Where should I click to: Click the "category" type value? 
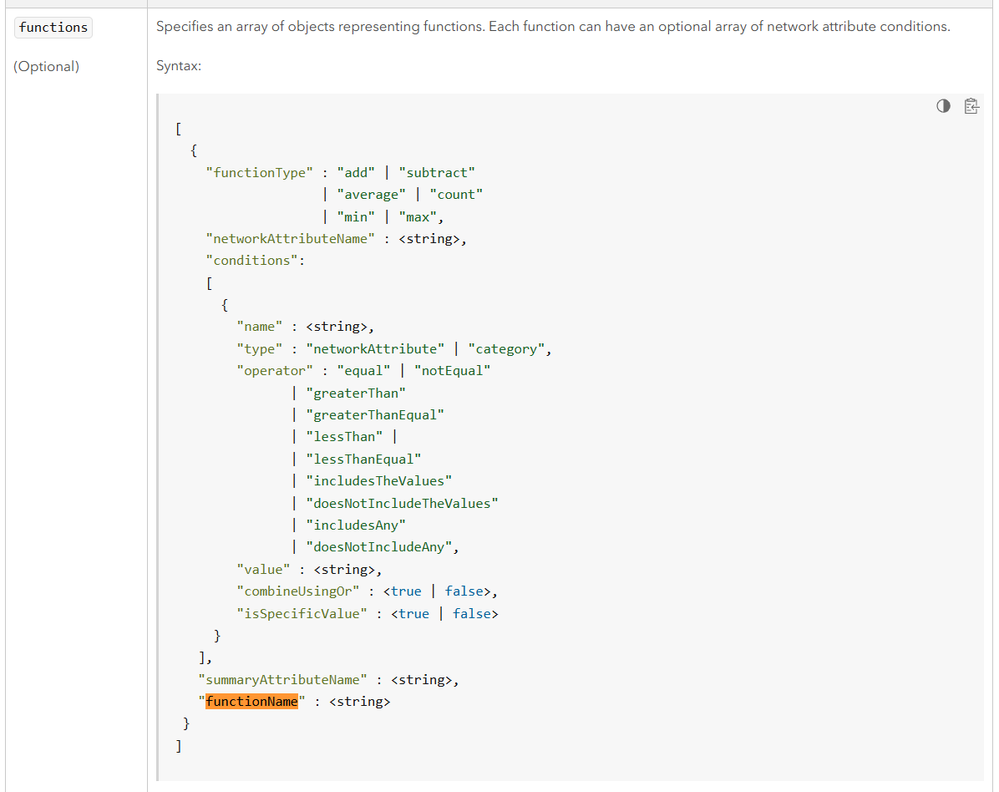tap(507, 349)
